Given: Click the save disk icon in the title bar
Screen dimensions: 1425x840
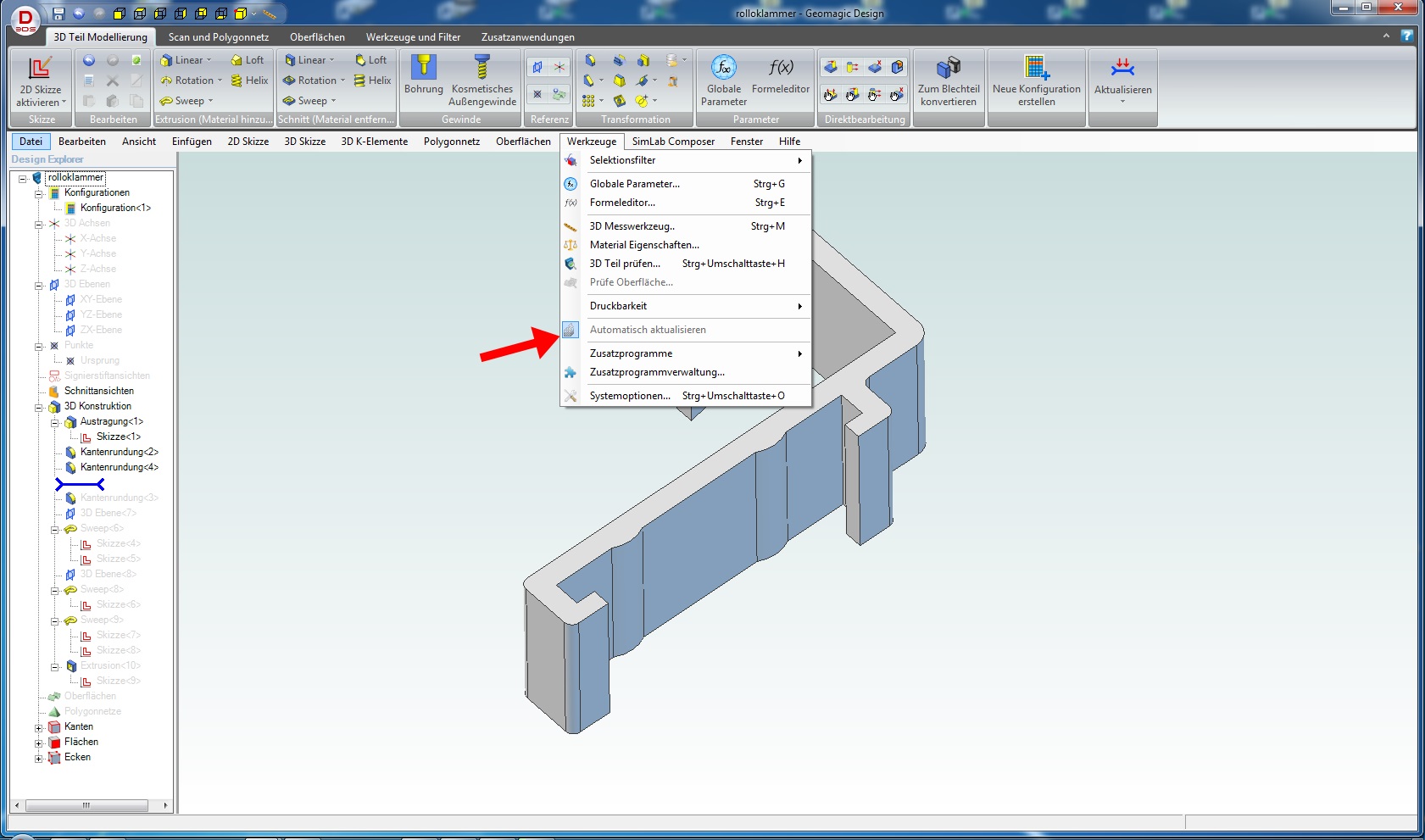Looking at the screenshot, I should [x=58, y=14].
